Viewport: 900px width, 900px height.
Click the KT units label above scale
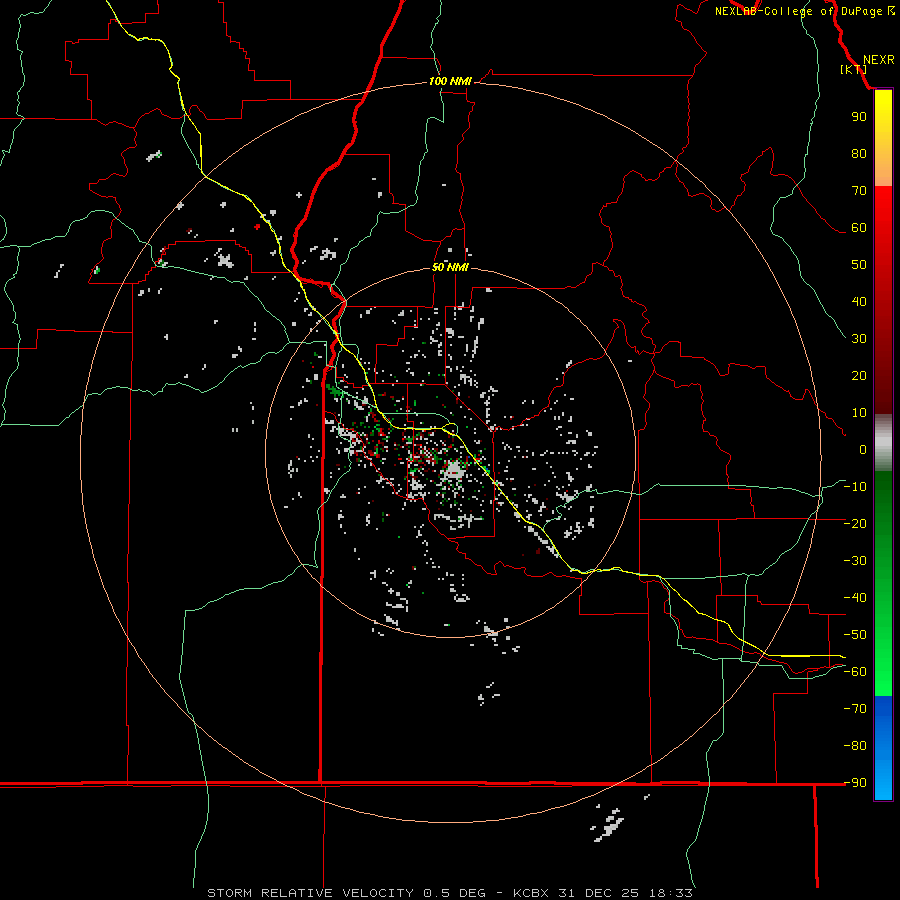click(x=854, y=69)
